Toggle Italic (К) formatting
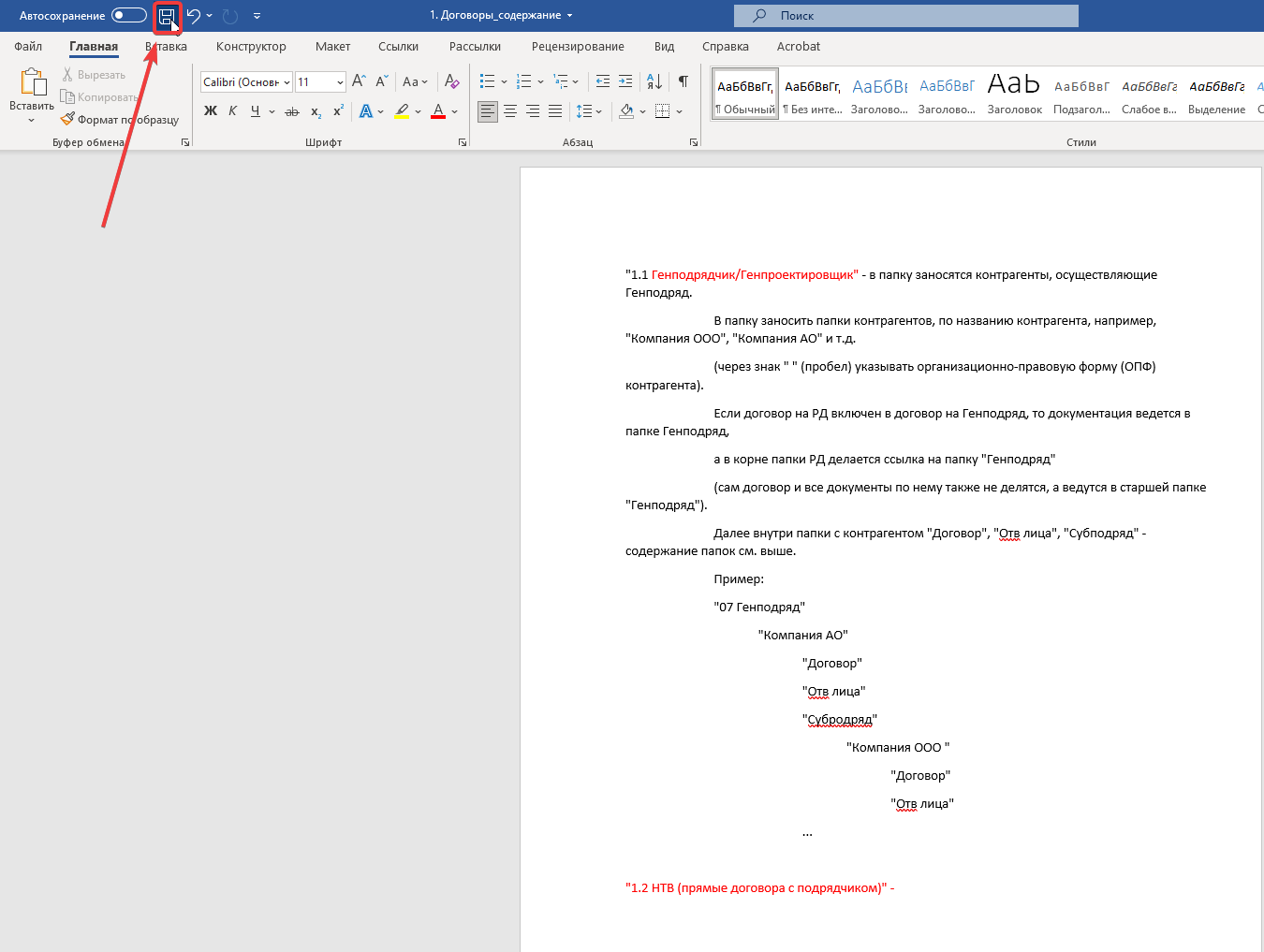The width and height of the screenshot is (1264, 952). pyautogui.click(x=232, y=111)
